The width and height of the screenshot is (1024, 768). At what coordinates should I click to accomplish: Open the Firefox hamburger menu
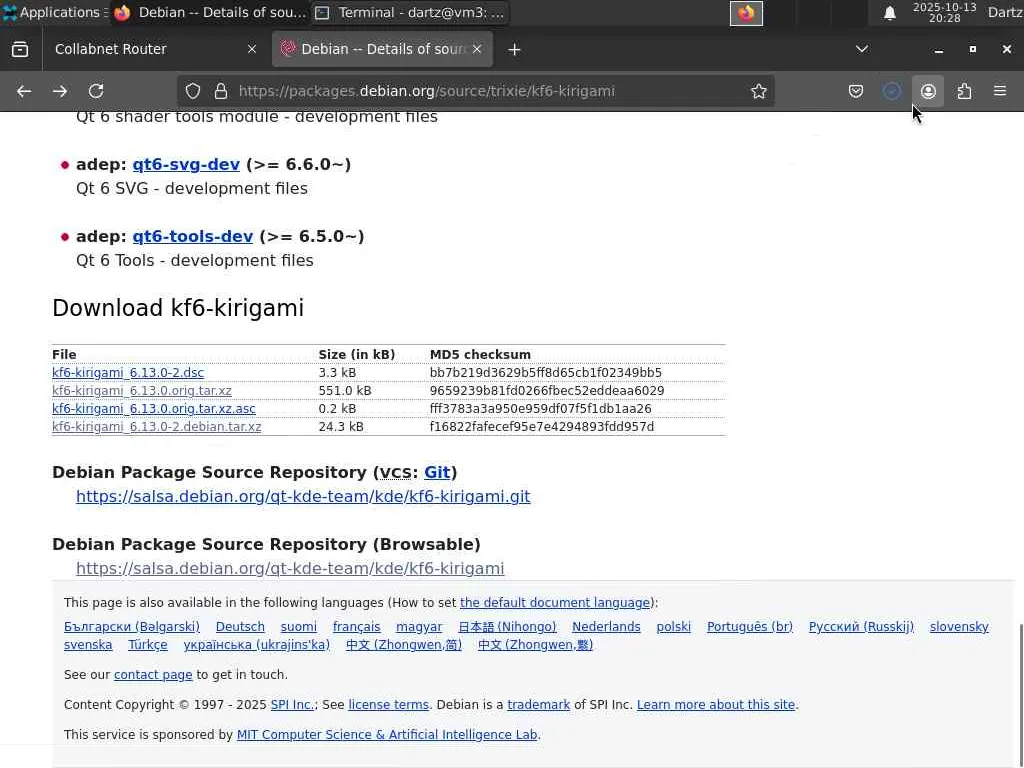click(x=1000, y=91)
